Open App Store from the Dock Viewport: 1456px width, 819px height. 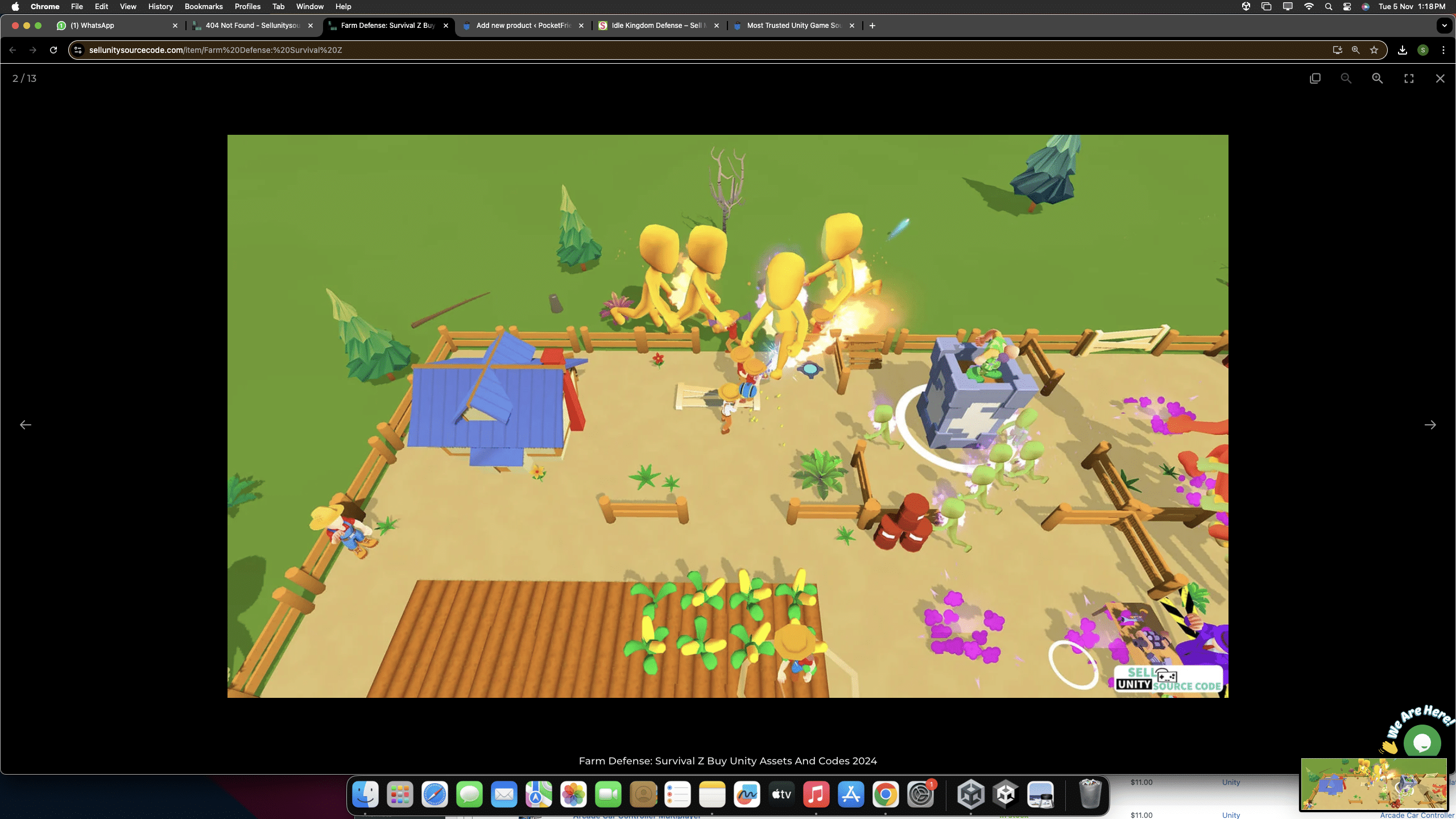(851, 795)
